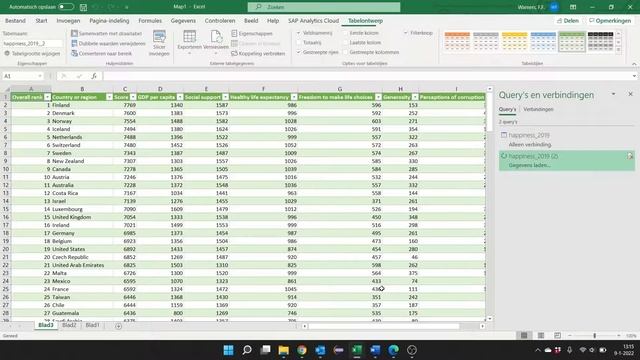The image size is (640, 360).
Task: Open the Windows Start menu
Action: point(229,350)
